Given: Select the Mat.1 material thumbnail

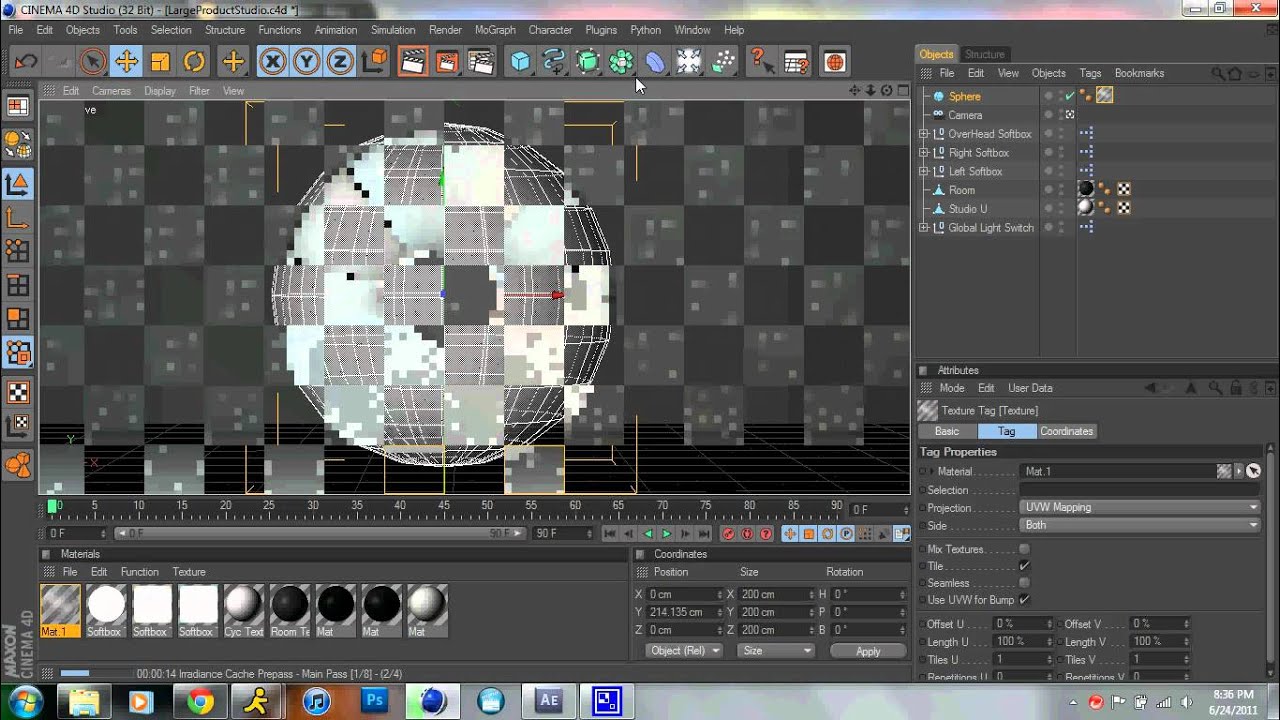Looking at the screenshot, I should tap(60, 605).
